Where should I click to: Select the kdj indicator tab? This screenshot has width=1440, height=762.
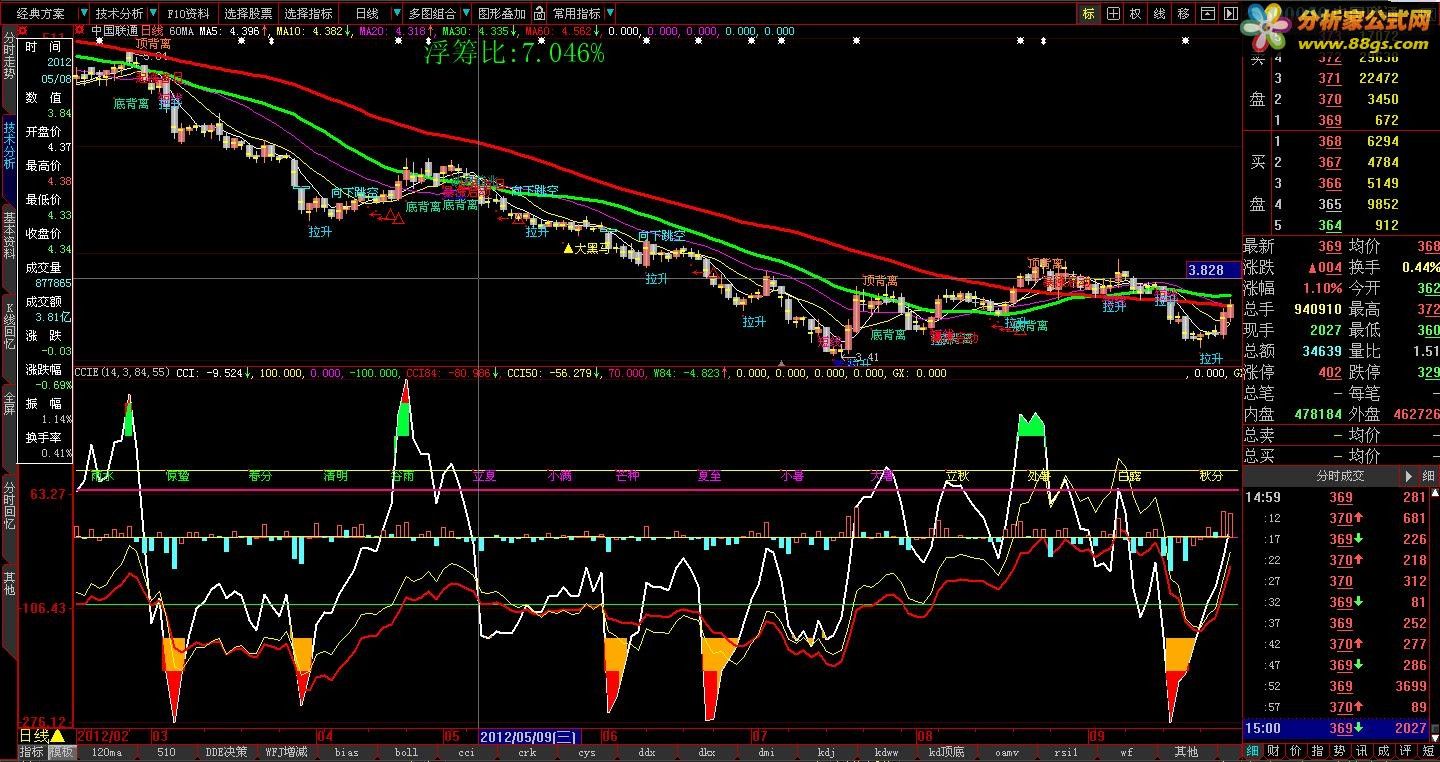826,752
